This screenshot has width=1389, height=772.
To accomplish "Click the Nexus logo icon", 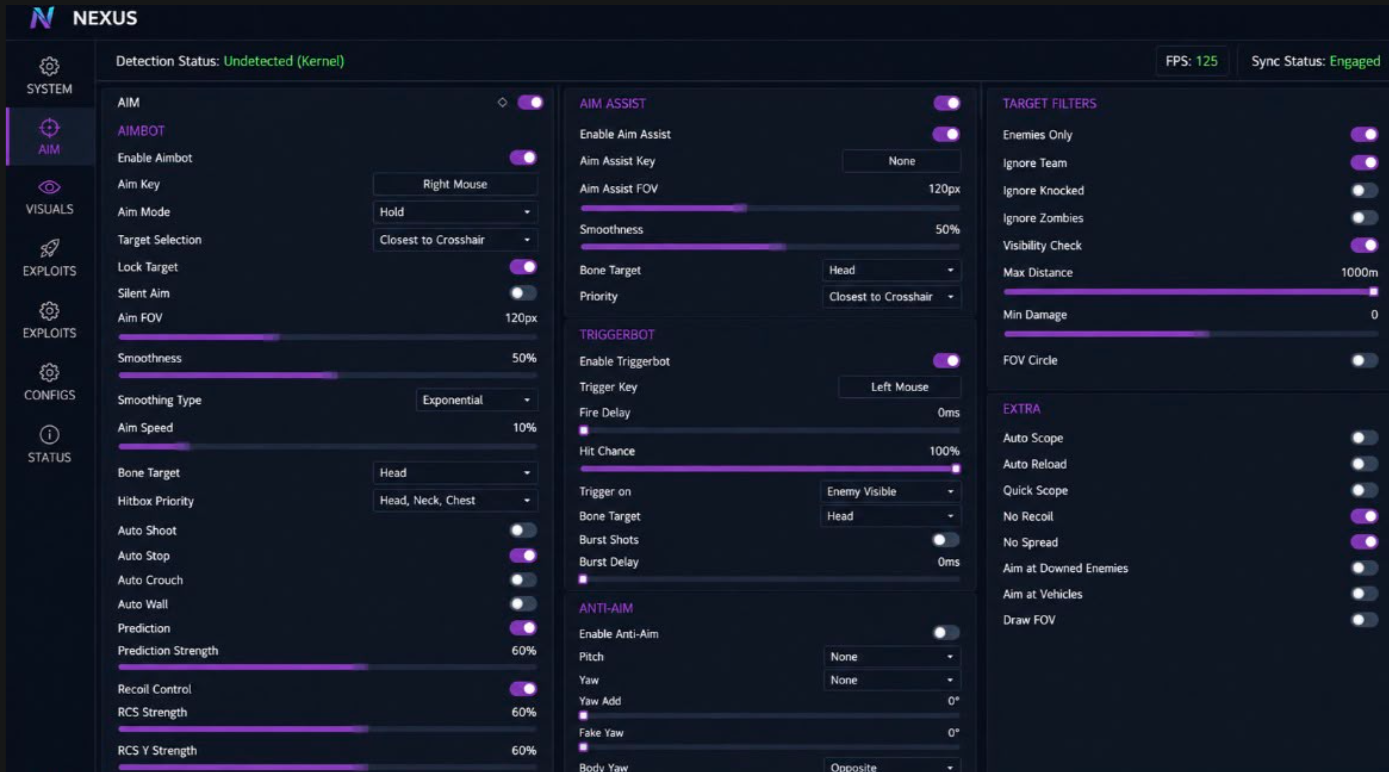I will tap(42, 18).
